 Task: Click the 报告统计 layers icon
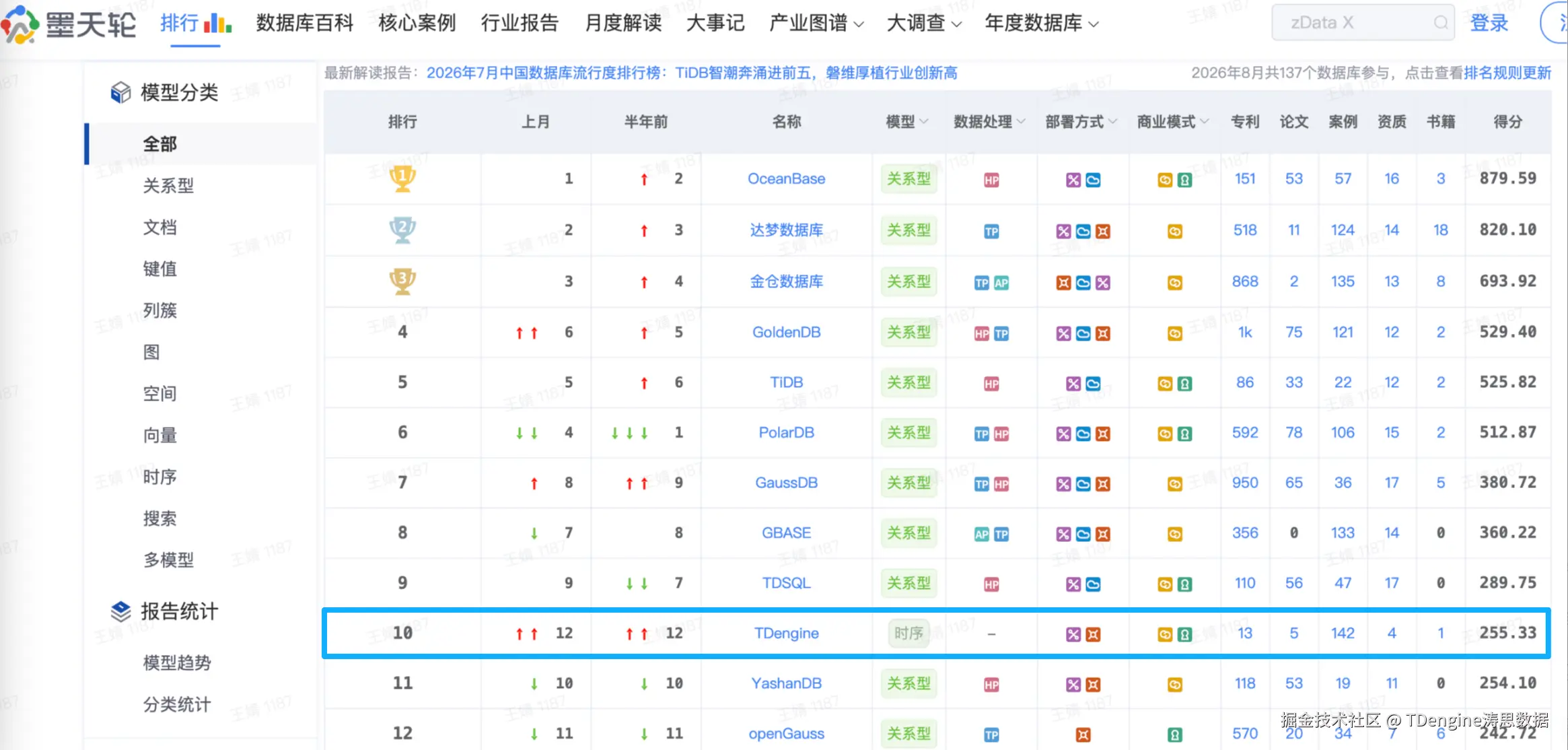120,611
